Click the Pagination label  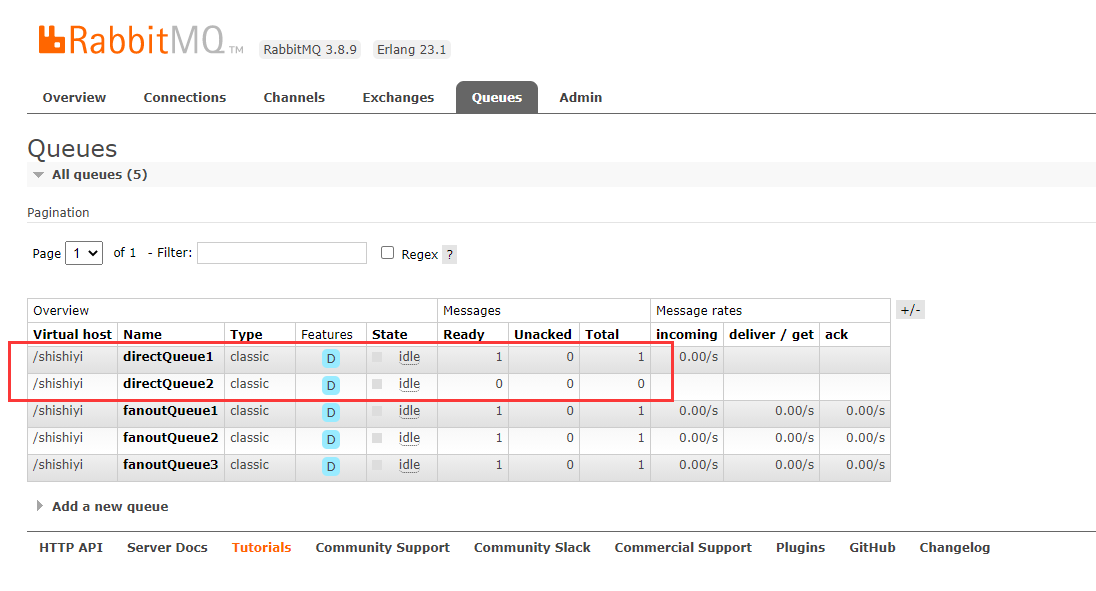(58, 212)
